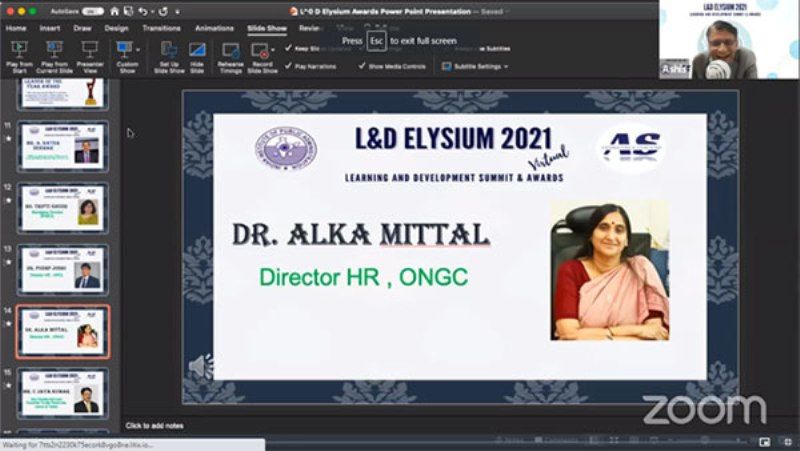
Task: Click the animation star icon beside slide 13
Action: [x=8, y=262]
